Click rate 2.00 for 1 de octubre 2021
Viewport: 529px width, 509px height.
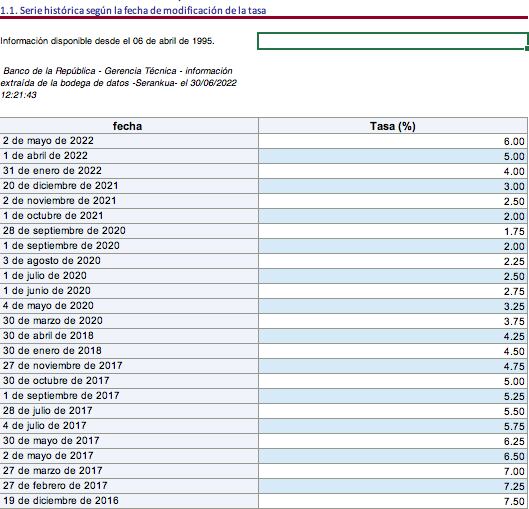point(514,217)
